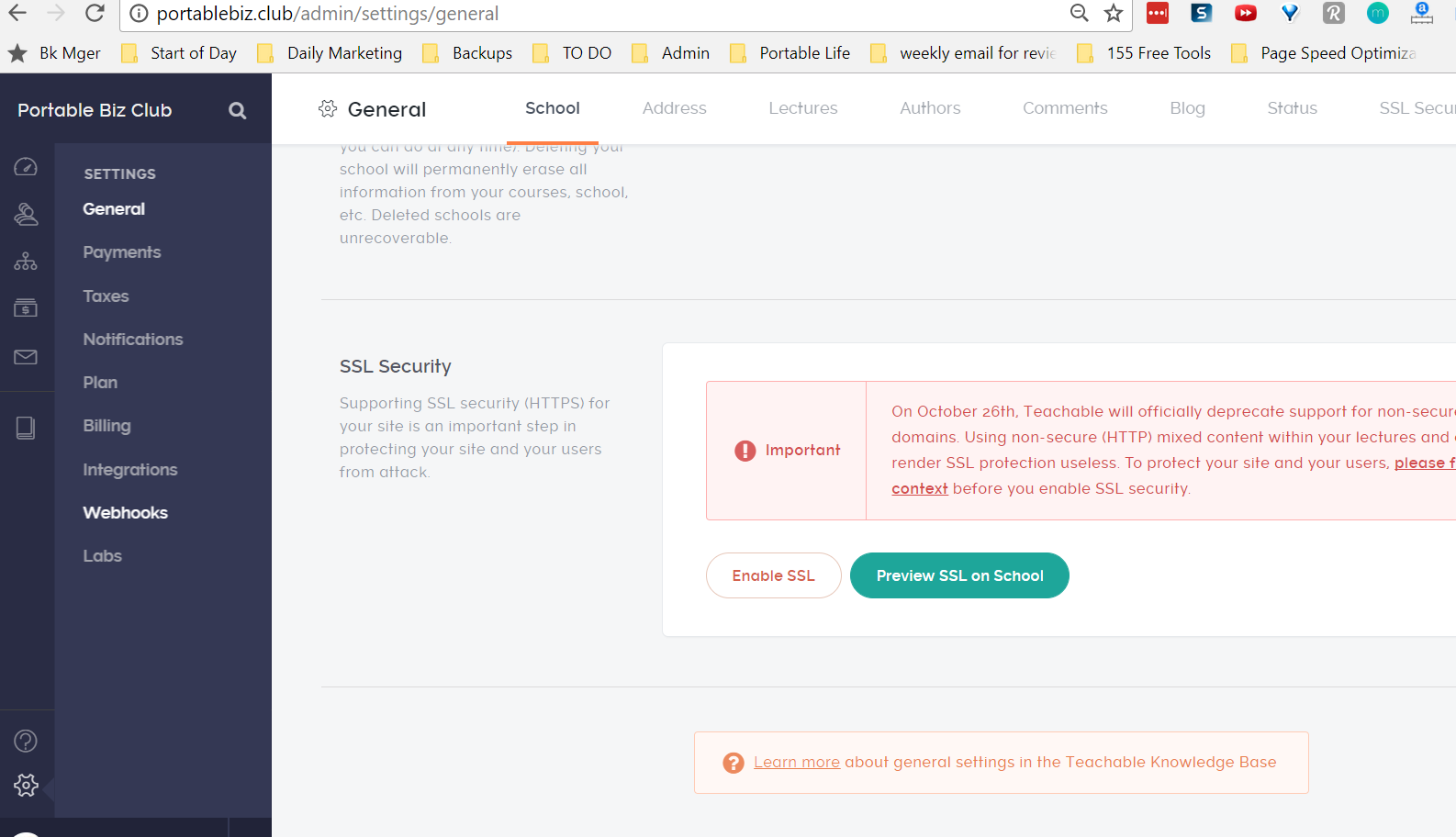Open General settings in sidebar
Viewport: 1456px width, 837px height.
(114, 209)
